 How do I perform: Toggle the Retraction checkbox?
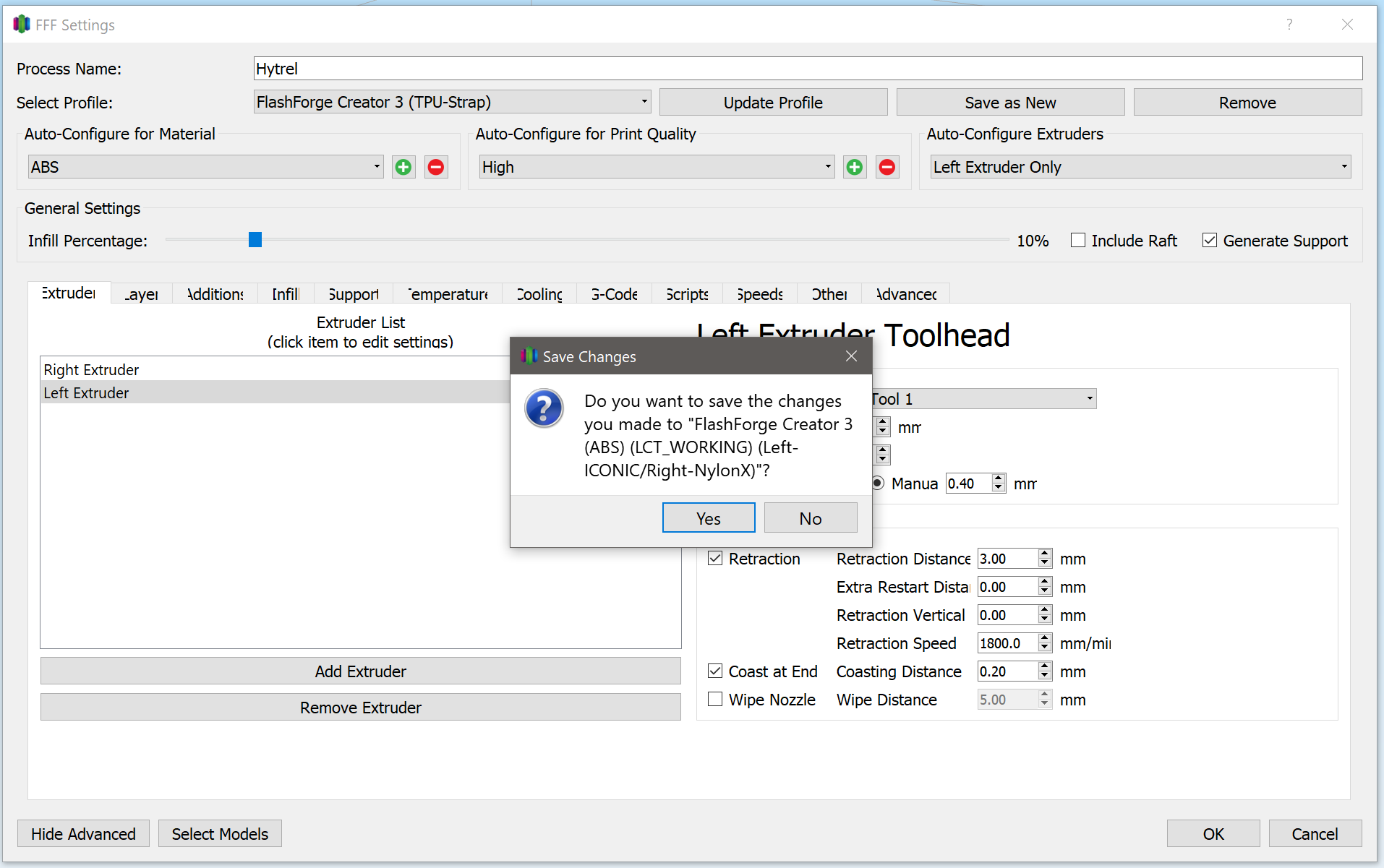click(x=715, y=558)
